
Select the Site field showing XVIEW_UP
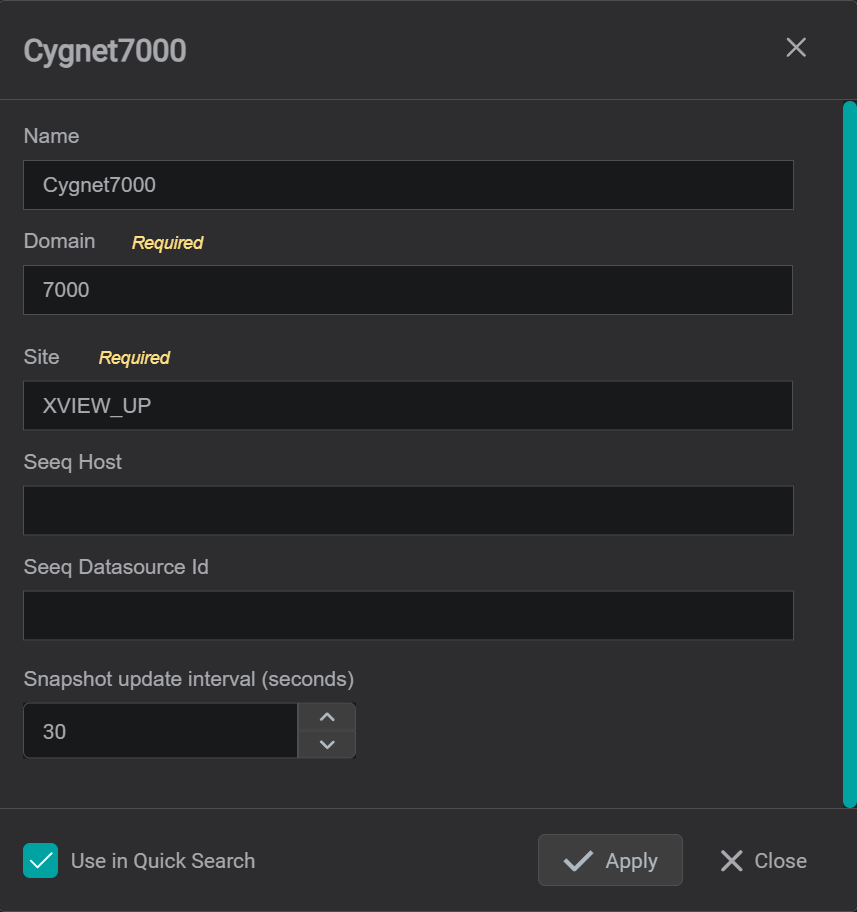(408, 405)
